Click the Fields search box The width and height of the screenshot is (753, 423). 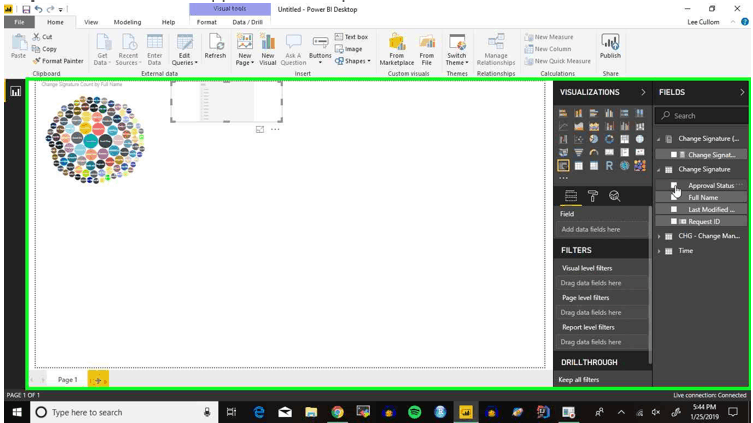click(701, 116)
